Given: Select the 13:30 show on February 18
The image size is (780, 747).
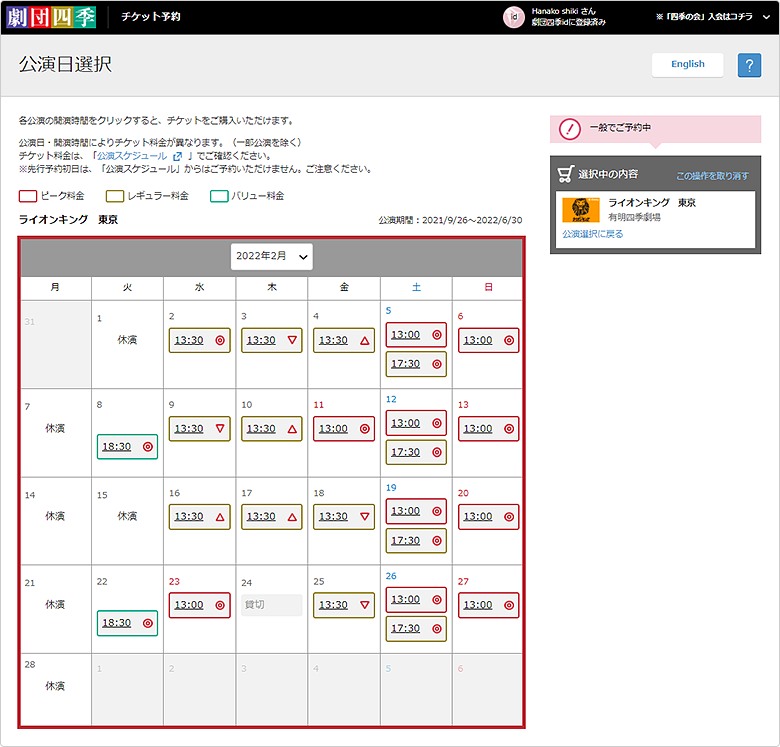Looking at the screenshot, I should (344, 517).
